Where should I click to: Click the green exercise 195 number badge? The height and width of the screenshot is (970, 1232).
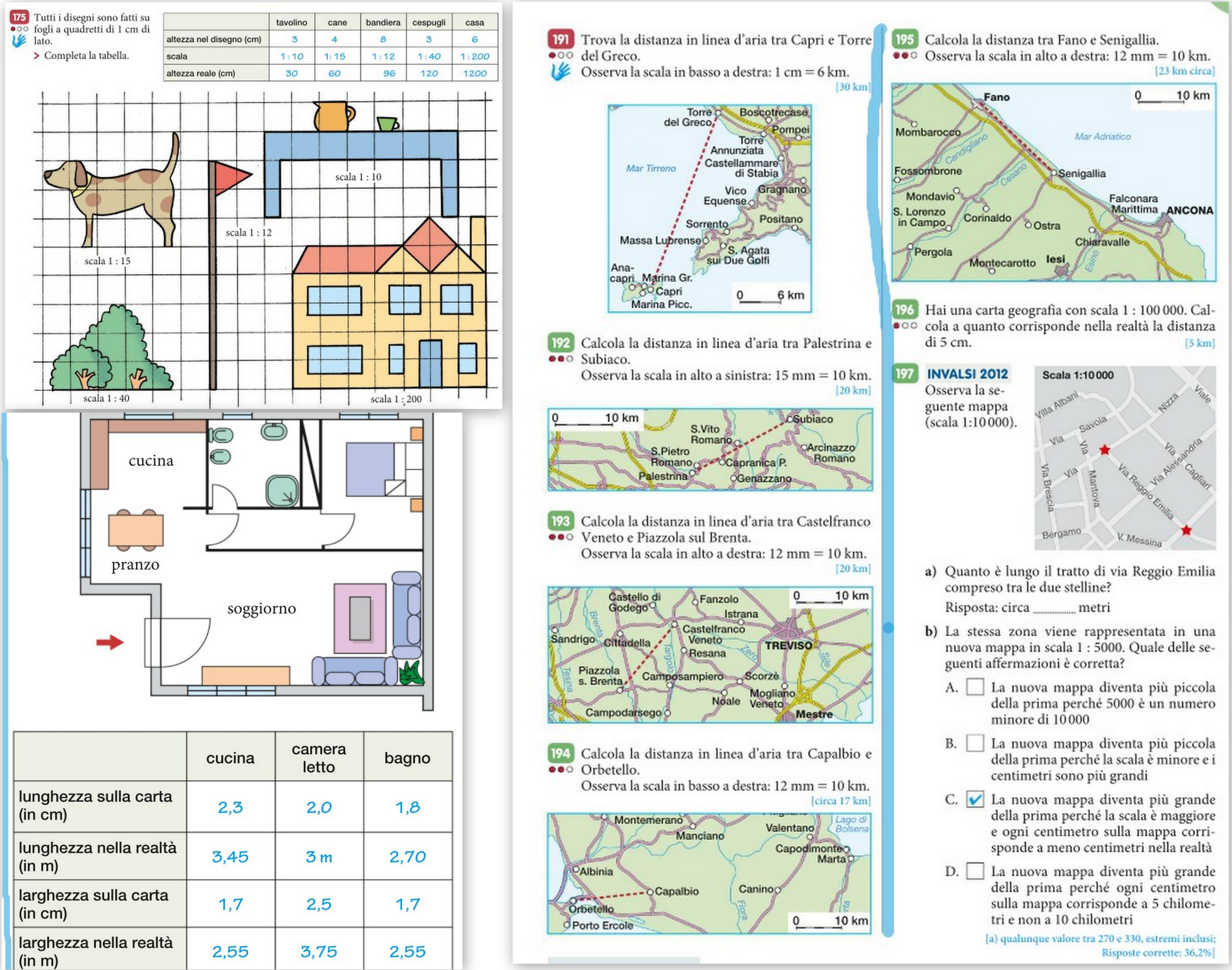point(904,39)
